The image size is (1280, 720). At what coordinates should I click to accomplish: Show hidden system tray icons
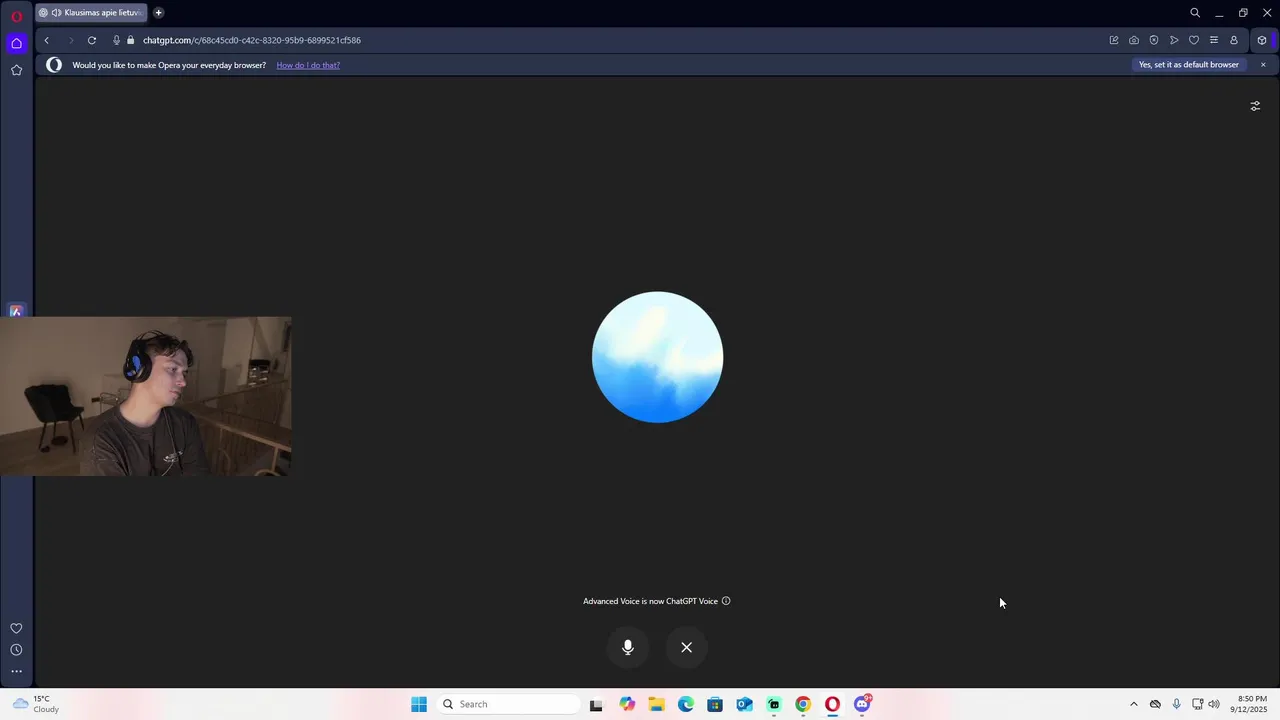point(1133,704)
